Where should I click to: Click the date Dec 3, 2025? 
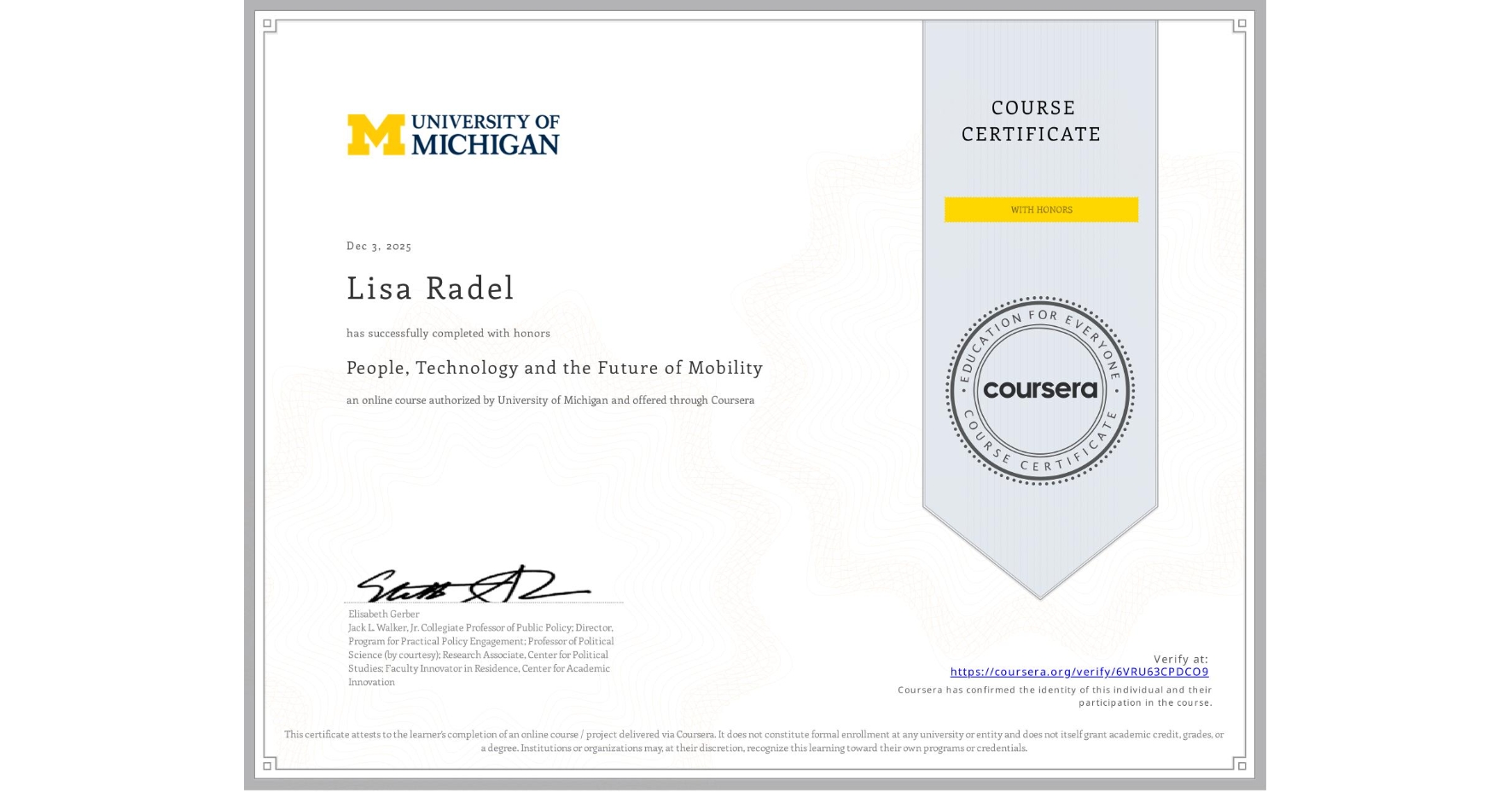pyautogui.click(x=379, y=246)
